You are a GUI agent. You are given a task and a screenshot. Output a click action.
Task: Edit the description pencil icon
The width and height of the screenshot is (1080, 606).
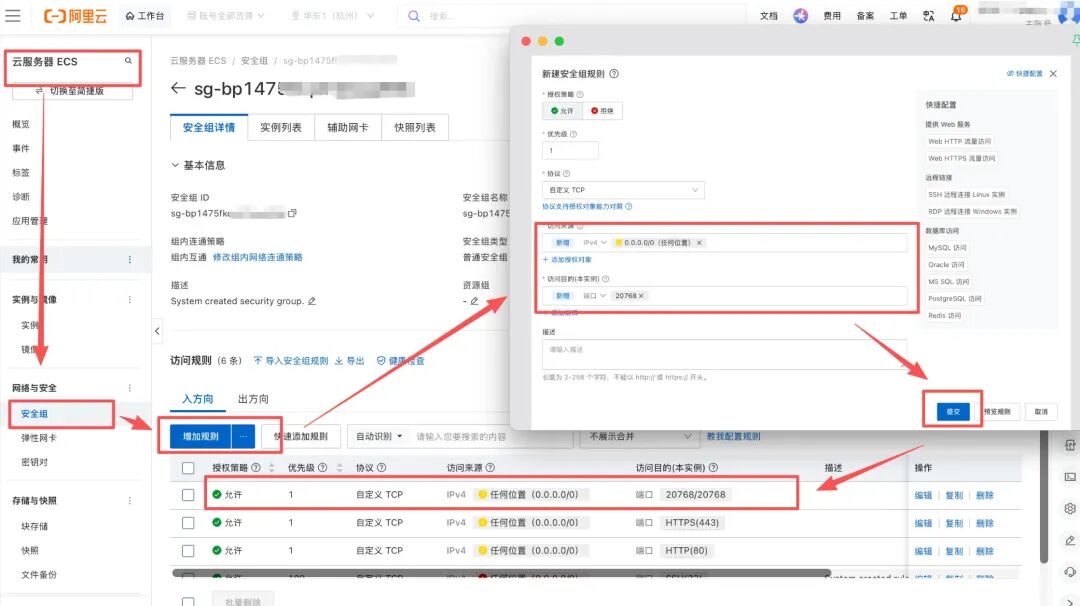pos(312,301)
